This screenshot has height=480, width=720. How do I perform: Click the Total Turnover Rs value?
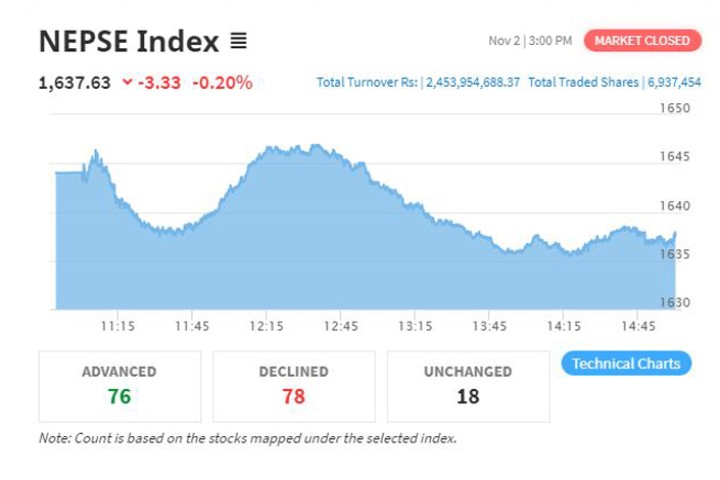473,83
